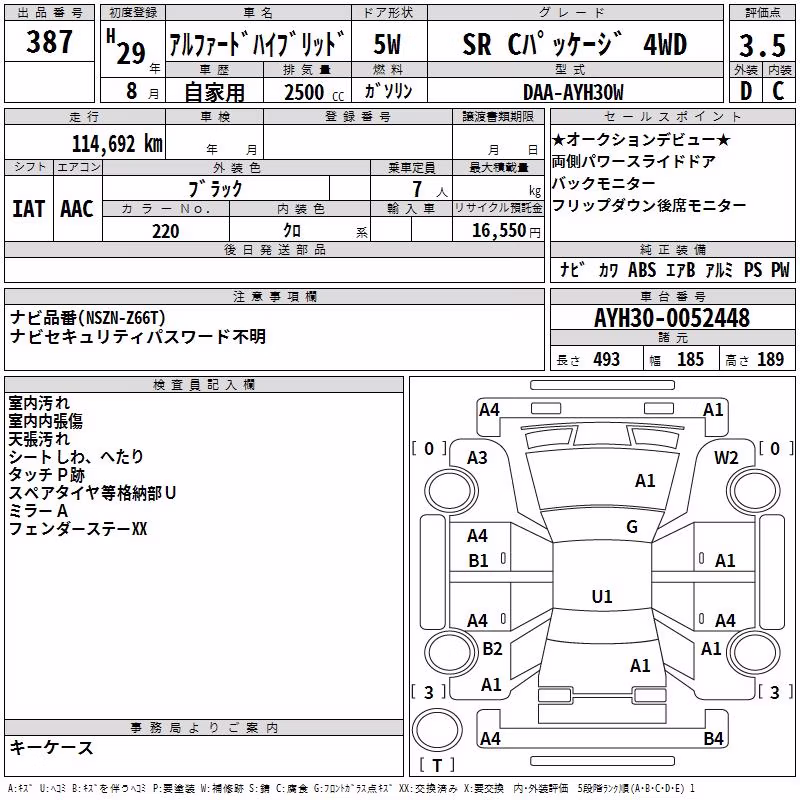
Task: Select the displacement 2500 cc
Action: point(314,92)
